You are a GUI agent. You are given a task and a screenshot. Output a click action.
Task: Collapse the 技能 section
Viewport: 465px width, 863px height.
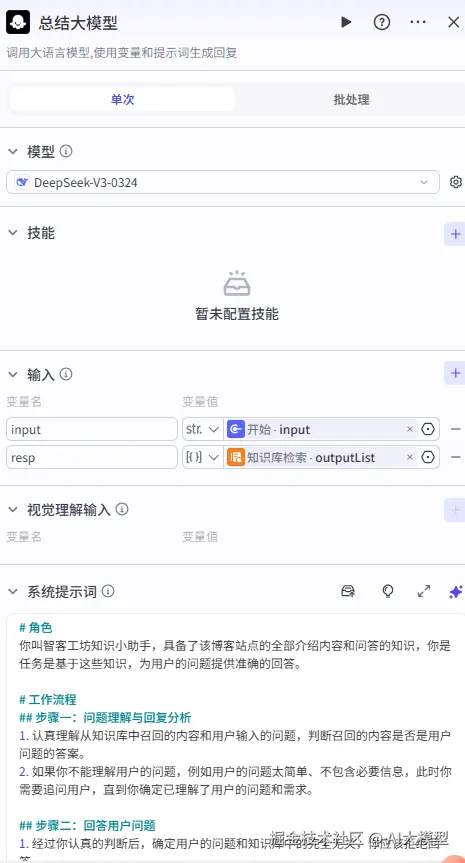13,233
